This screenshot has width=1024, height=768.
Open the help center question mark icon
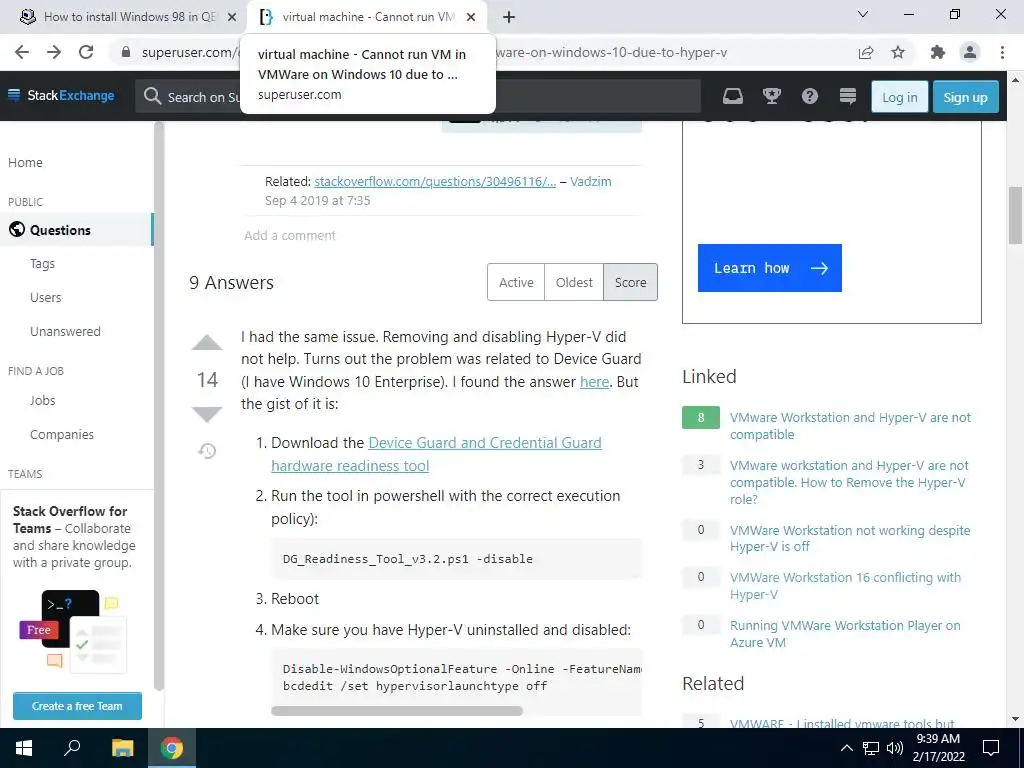click(x=810, y=97)
